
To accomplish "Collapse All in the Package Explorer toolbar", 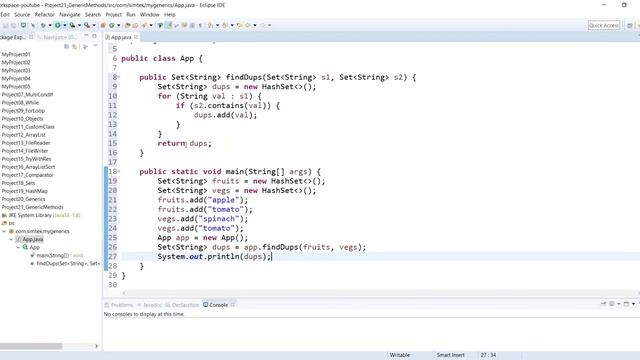I will coord(67,47).
